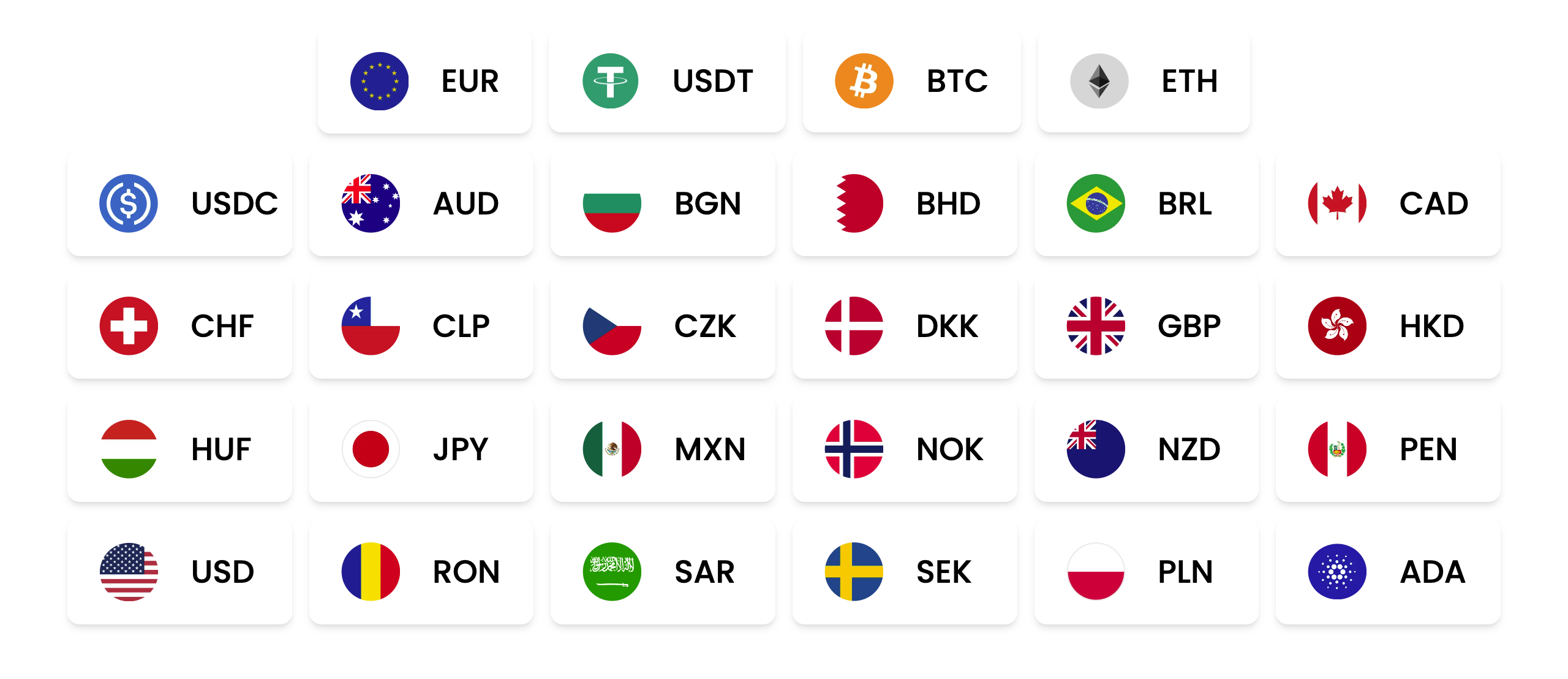The image size is (1568, 679).
Task: Choose the USDC blue dollar icon
Action: [x=129, y=203]
